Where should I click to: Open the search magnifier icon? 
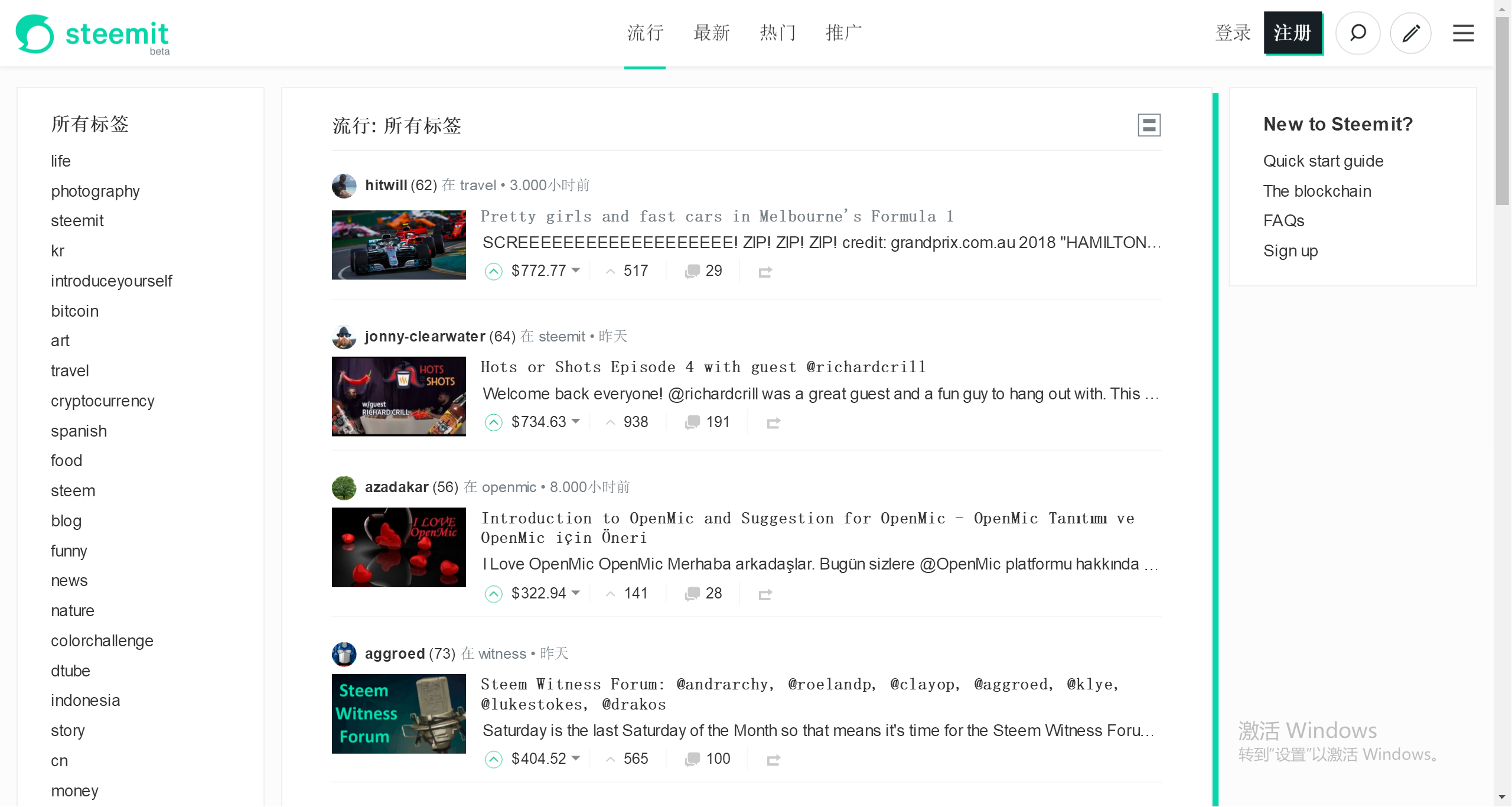tap(1358, 33)
